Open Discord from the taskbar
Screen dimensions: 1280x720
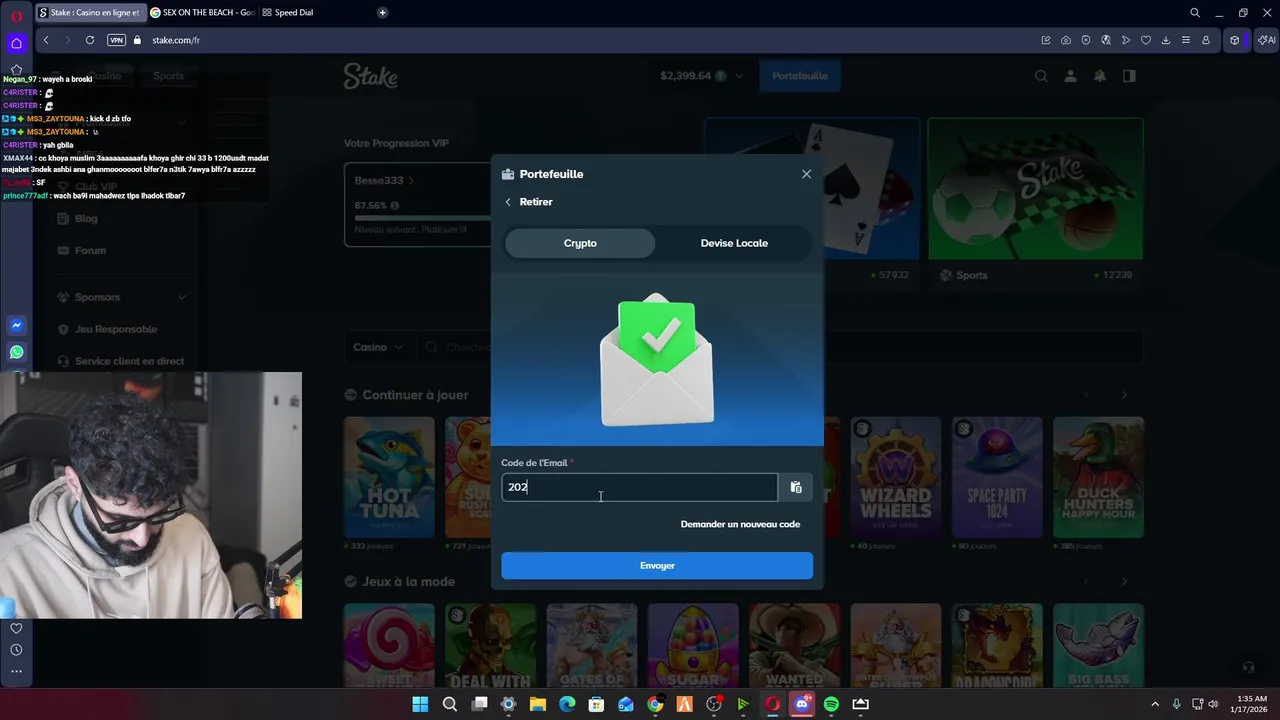click(x=801, y=704)
